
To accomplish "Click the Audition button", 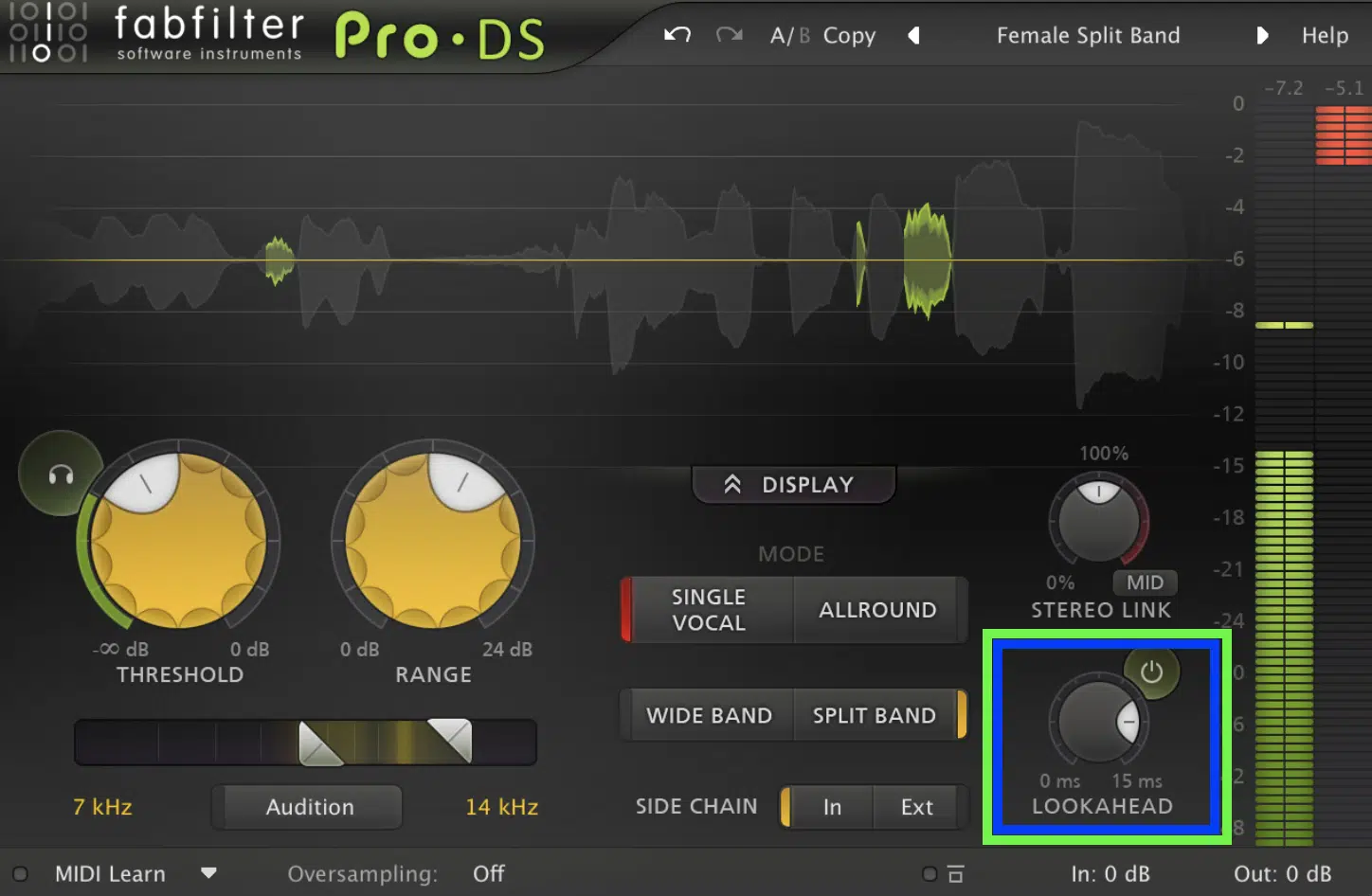I will point(309,807).
